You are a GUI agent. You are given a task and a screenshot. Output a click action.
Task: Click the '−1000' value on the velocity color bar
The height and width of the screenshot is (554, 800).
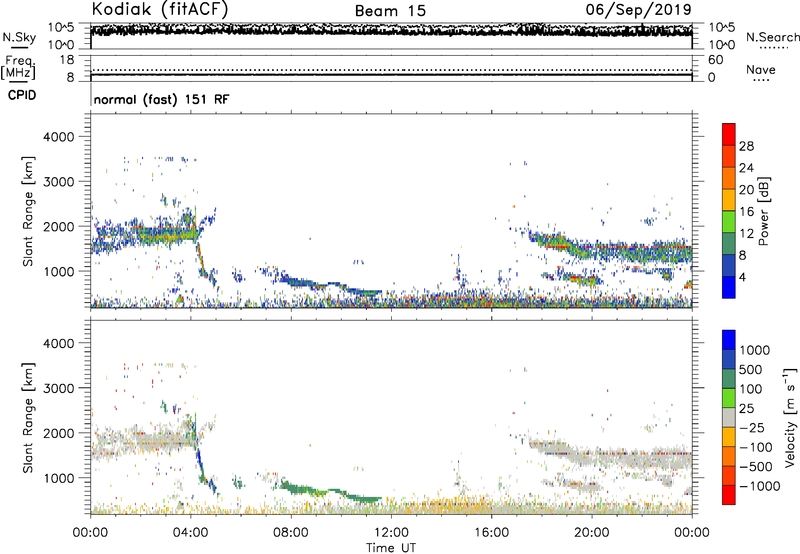760,486
